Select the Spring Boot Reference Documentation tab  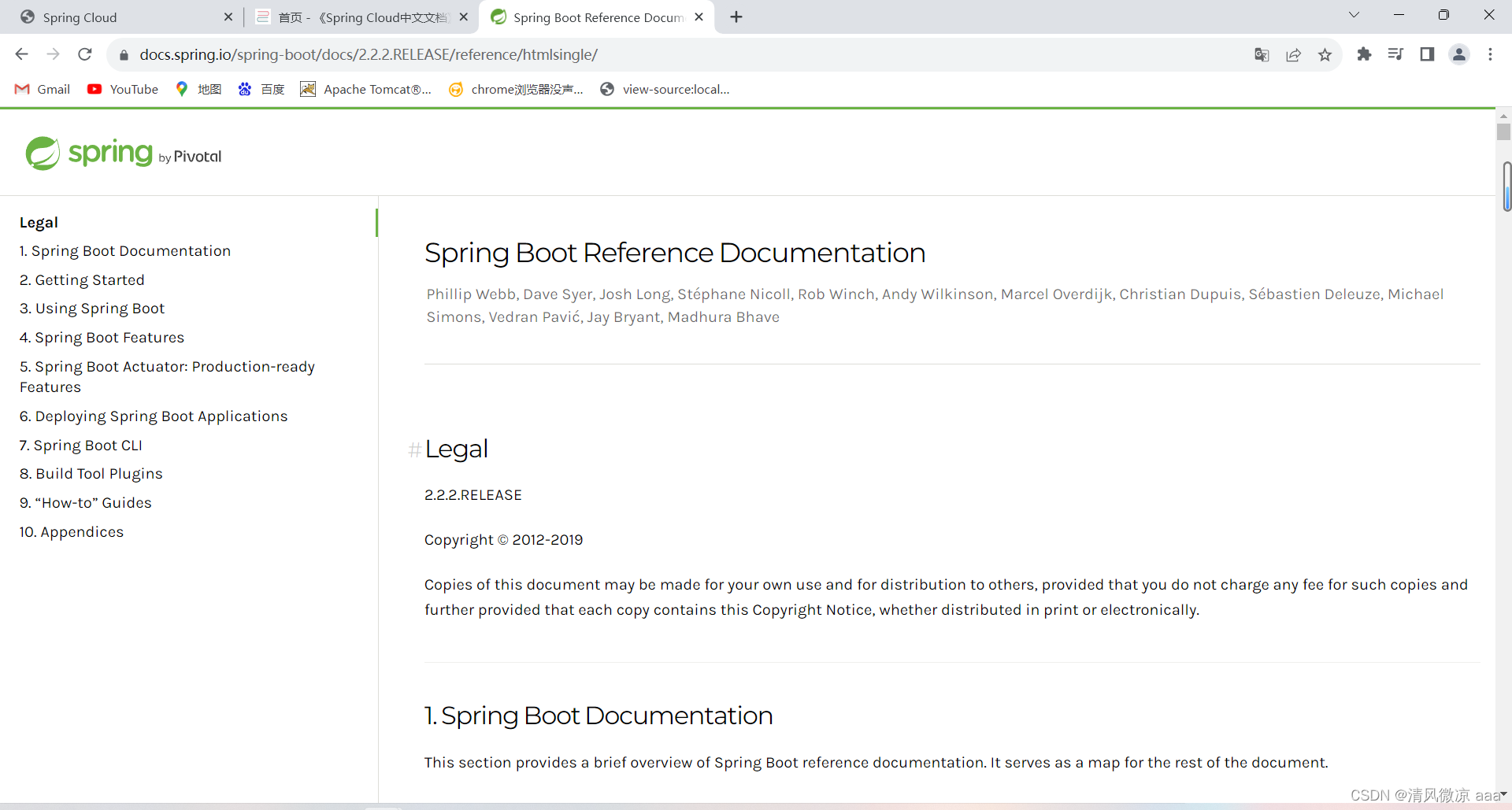click(x=596, y=17)
